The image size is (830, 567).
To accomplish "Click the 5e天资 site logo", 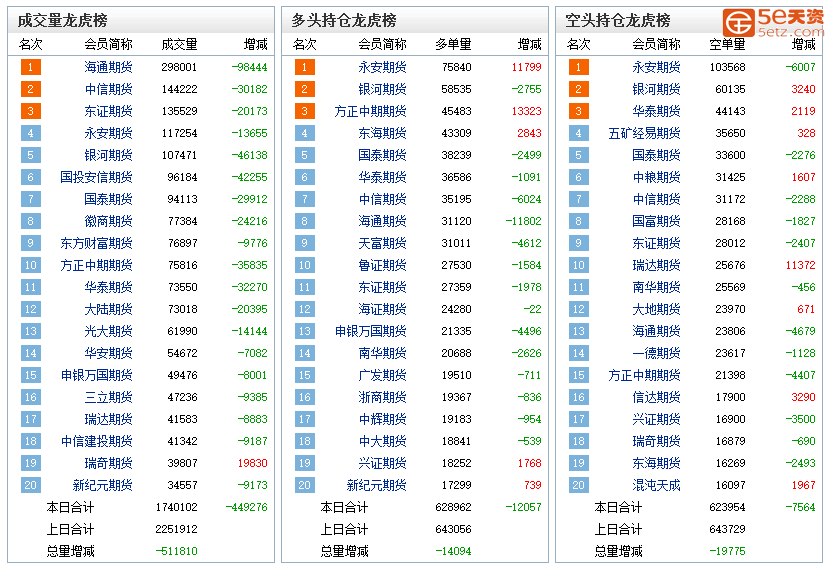I will coord(773,23).
